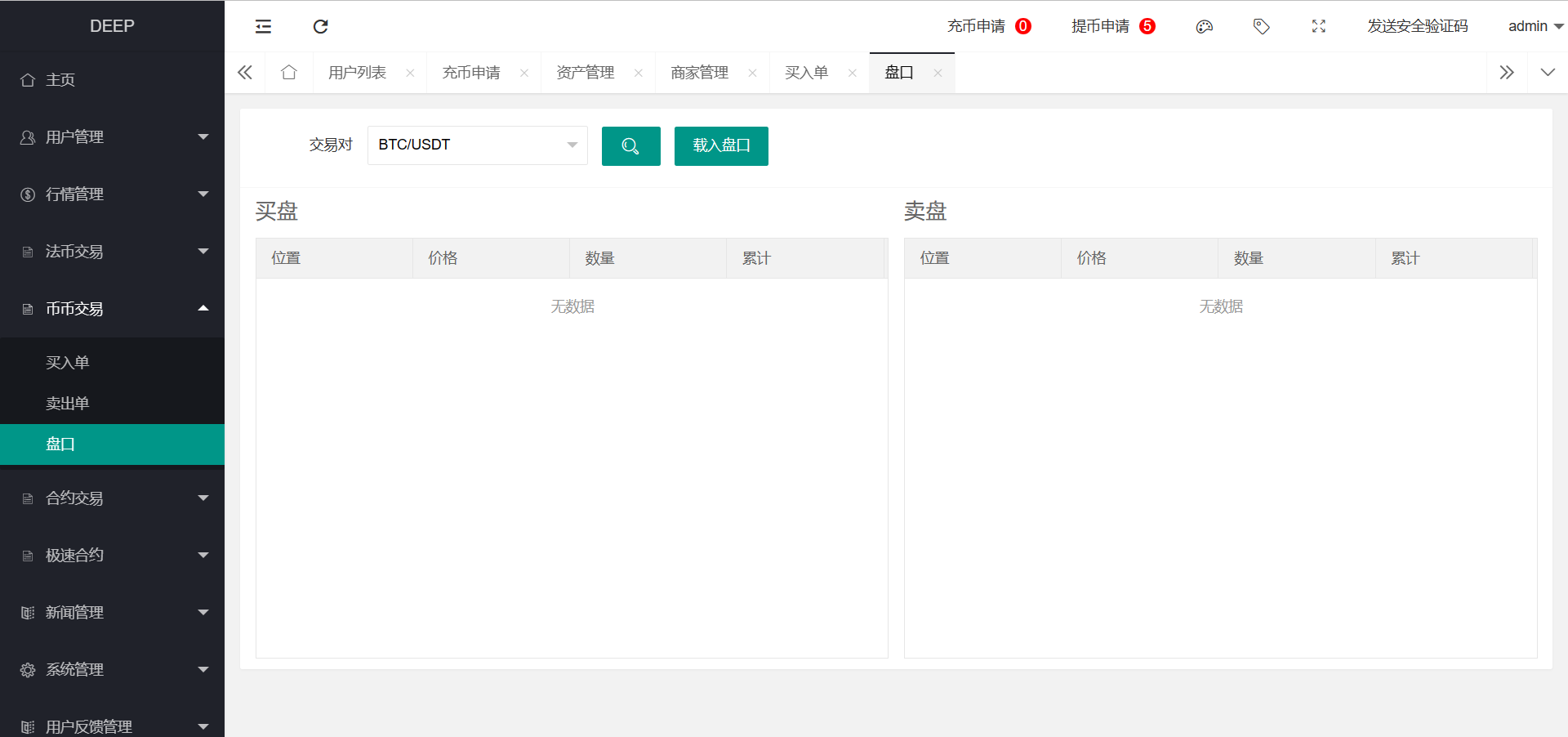Click the 载入盘口 button
This screenshot has width=1568, height=737.
[x=720, y=146]
